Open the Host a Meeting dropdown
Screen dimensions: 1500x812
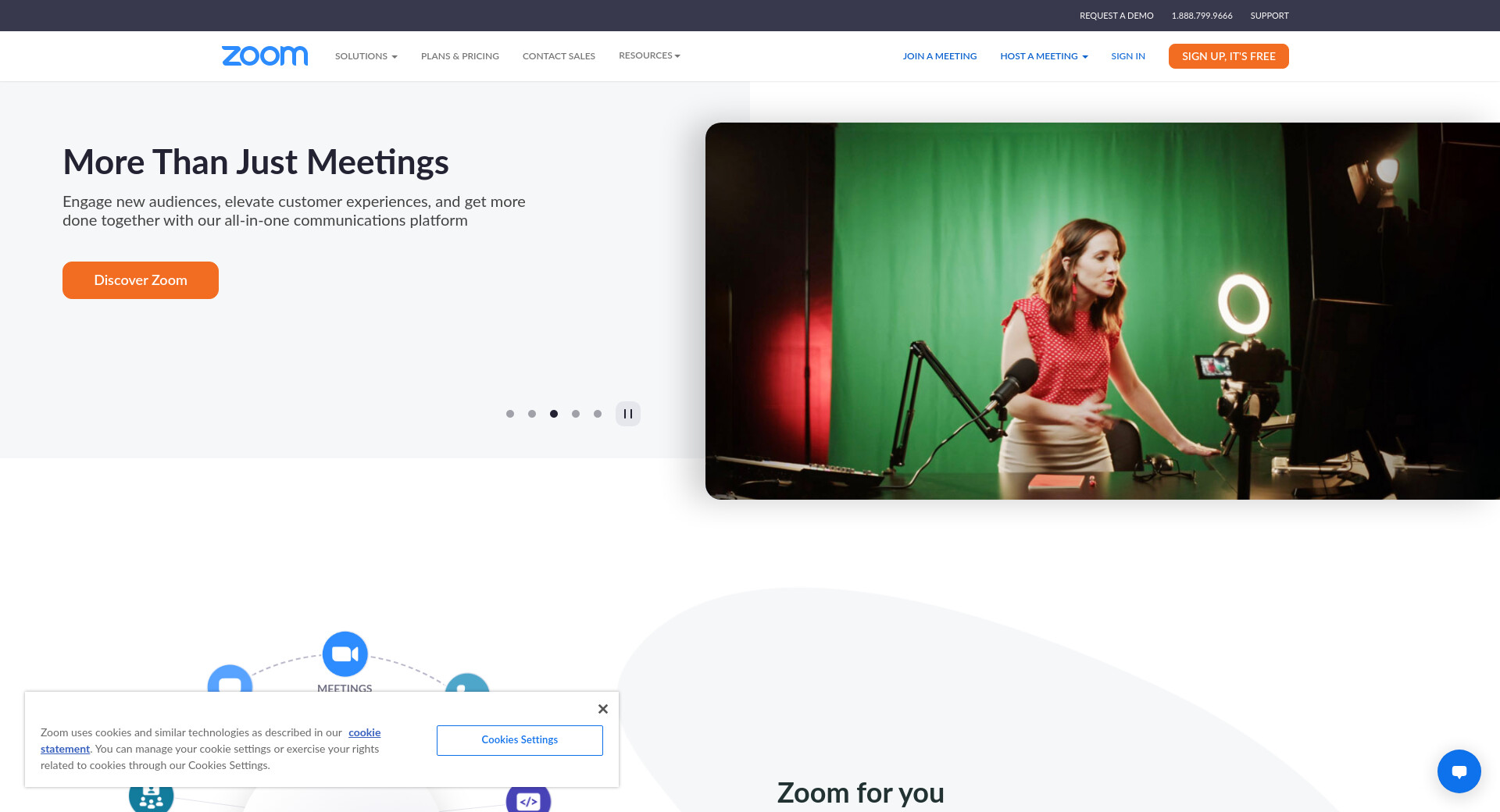(x=1043, y=56)
